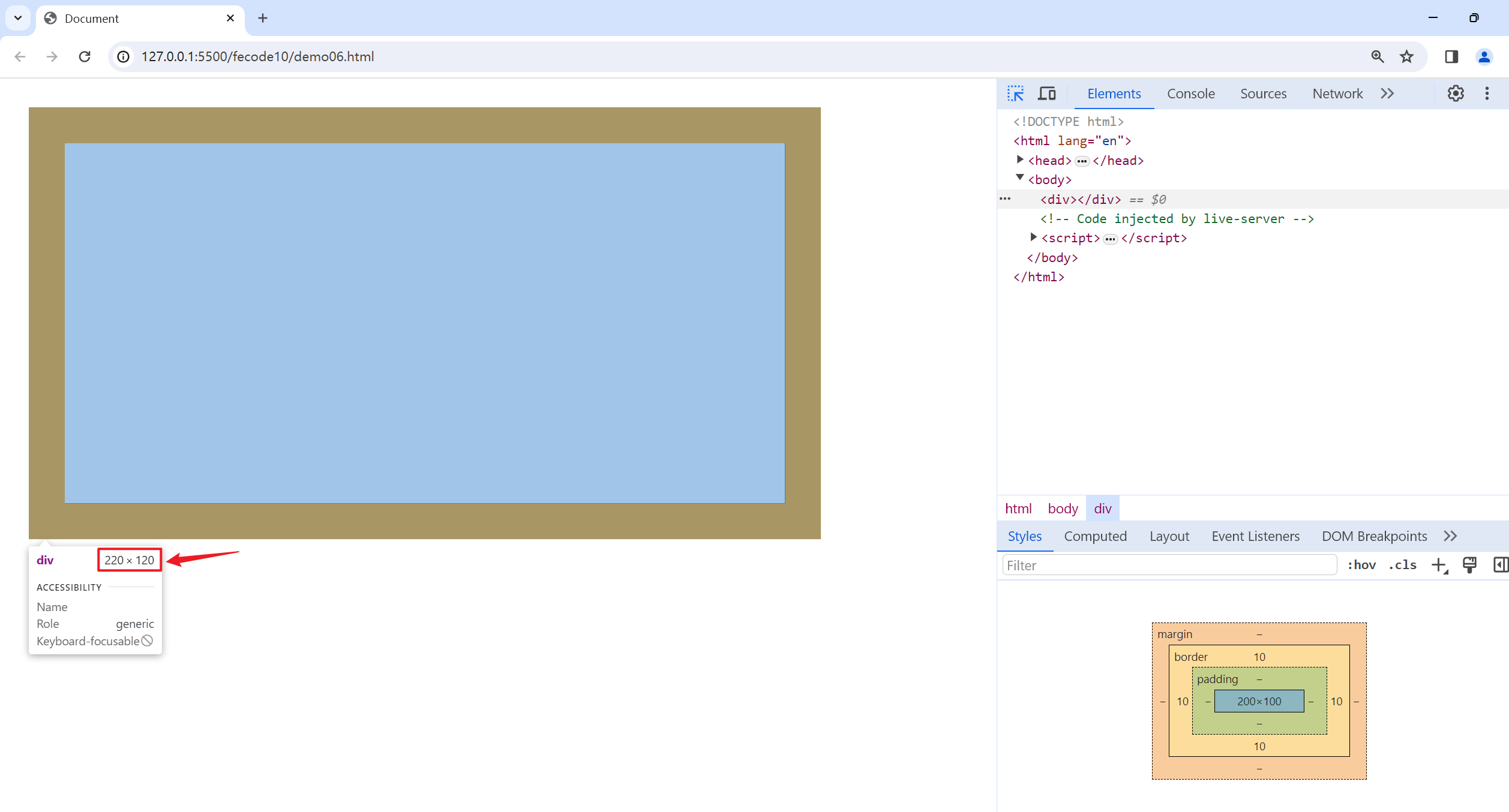Close the Document tab
The height and width of the screenshot is (812, 1509).
tap(230, 18)
